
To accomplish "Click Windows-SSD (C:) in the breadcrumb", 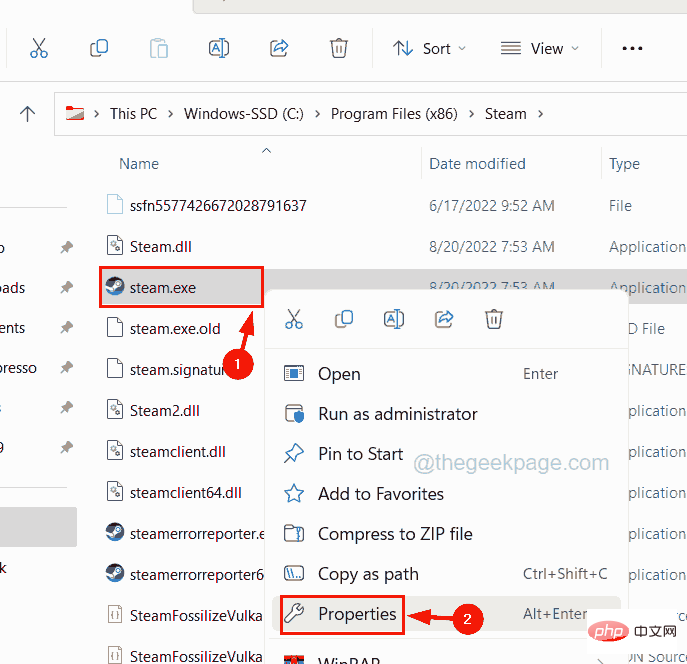I will coord(243,114).
